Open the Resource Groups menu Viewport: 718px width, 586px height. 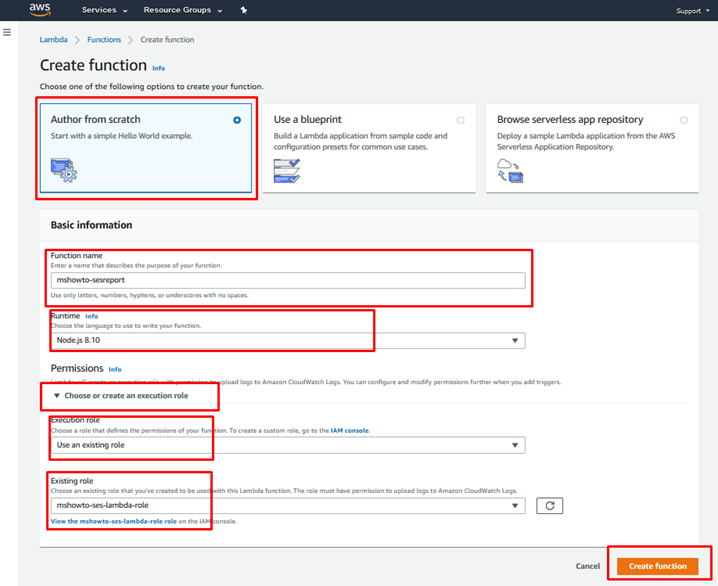coord(183,10)
